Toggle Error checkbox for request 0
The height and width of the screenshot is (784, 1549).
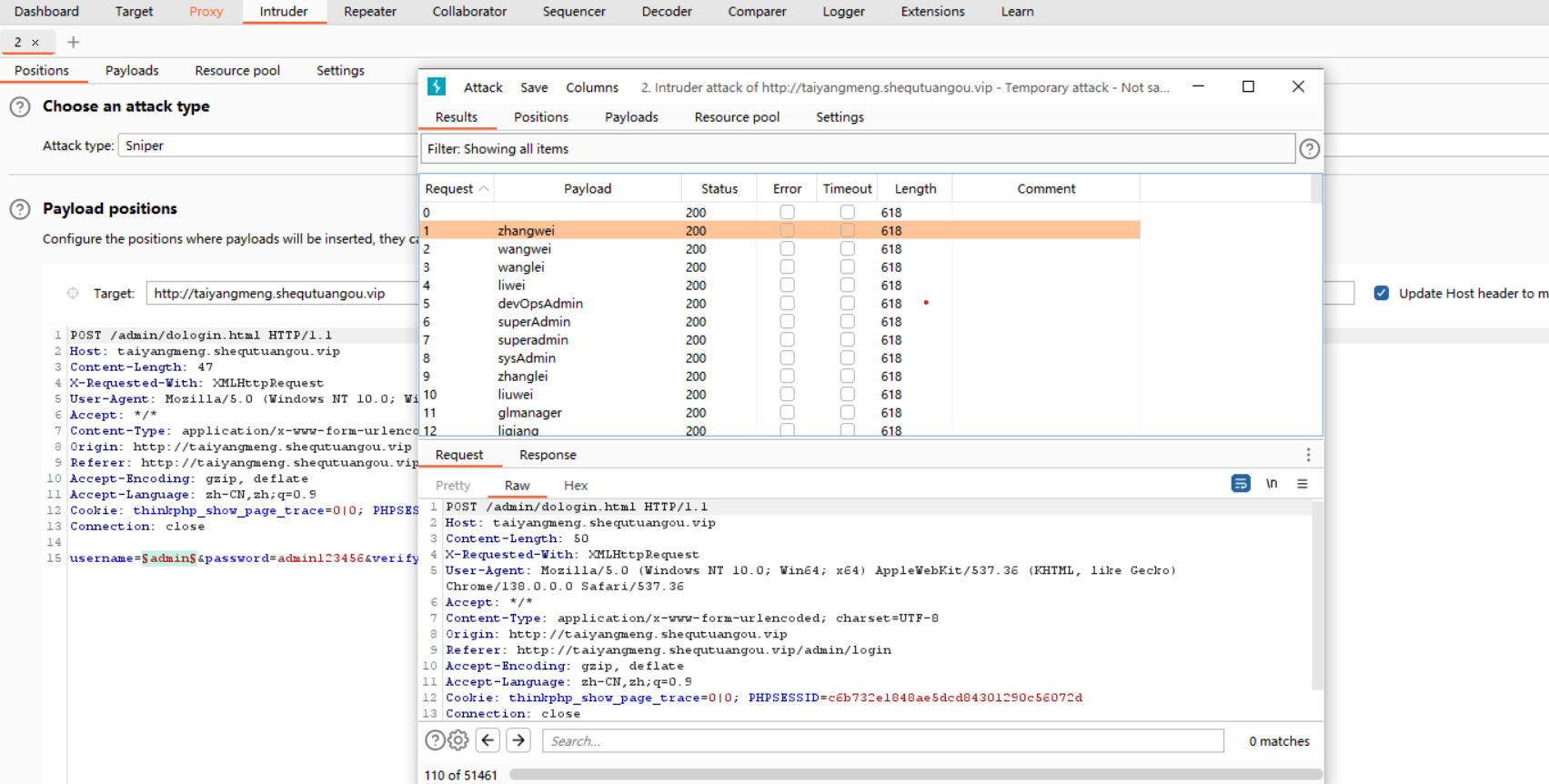coord(788,212)
